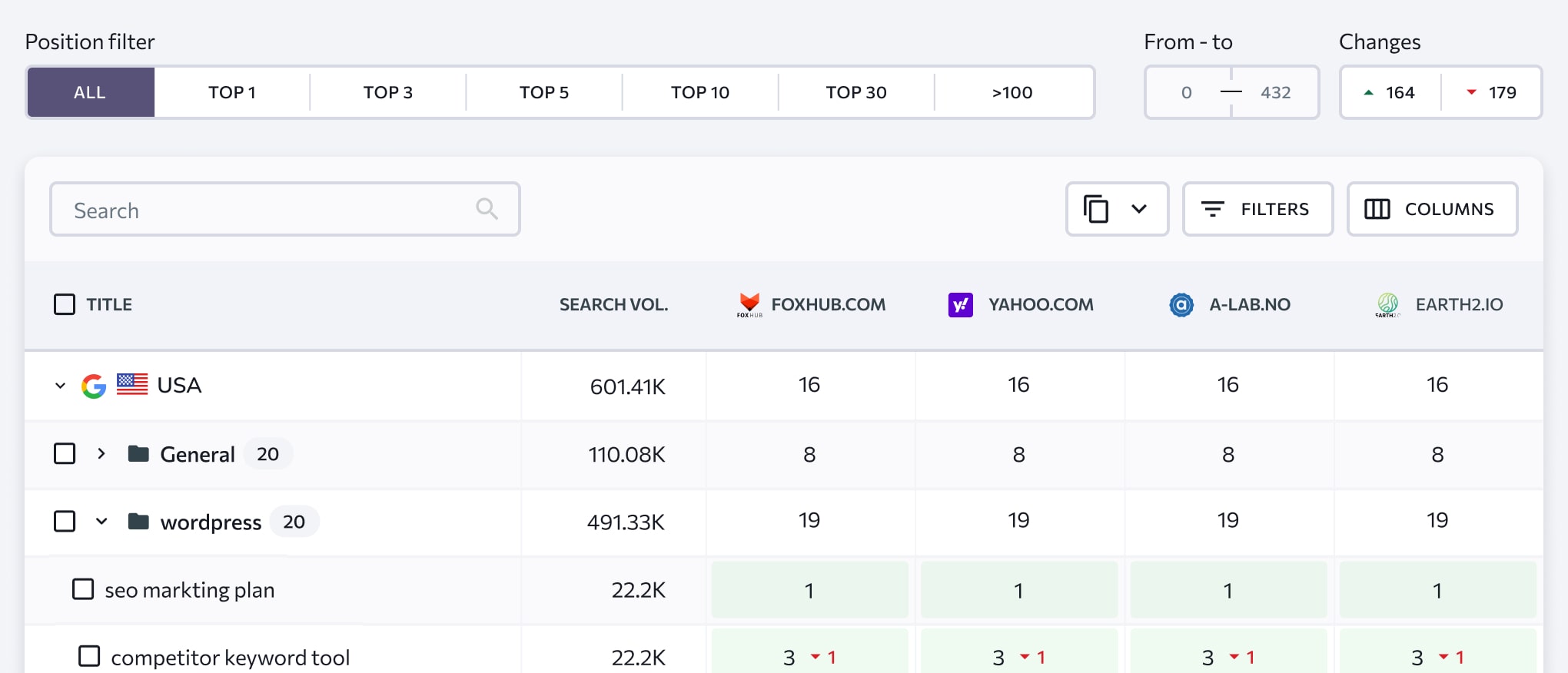Image resolution: width=1568 pixels, height=673 pixels.
Task: Select the >100 position filter
Action: tap(1013, 92)
